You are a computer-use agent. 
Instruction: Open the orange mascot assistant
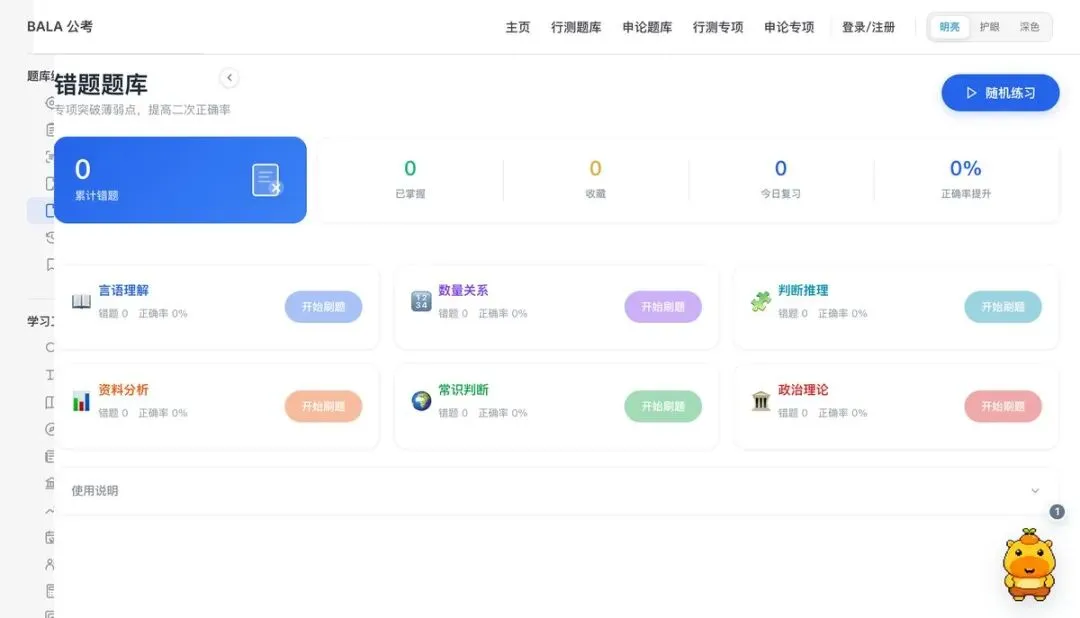pyautogui.click(x=1029, y=565)
